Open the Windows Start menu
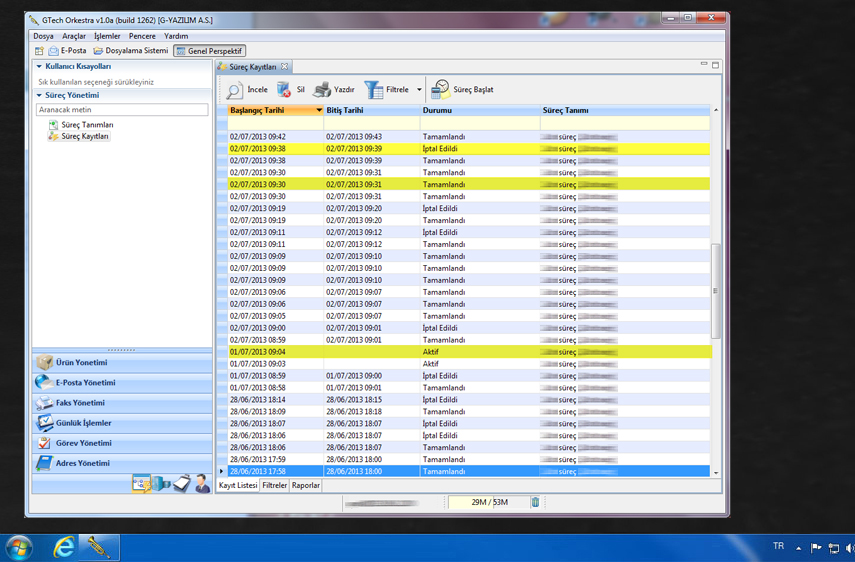Viewport: 855px width, 562px height. tap(19, 548)
